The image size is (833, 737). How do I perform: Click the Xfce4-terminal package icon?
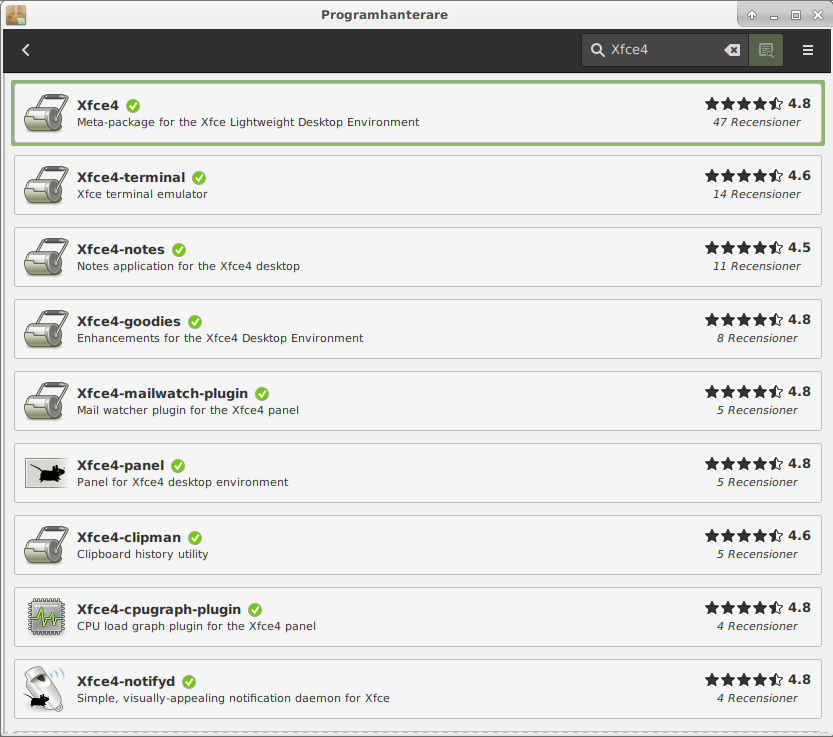pyautogui.click(x=46, y=185)
